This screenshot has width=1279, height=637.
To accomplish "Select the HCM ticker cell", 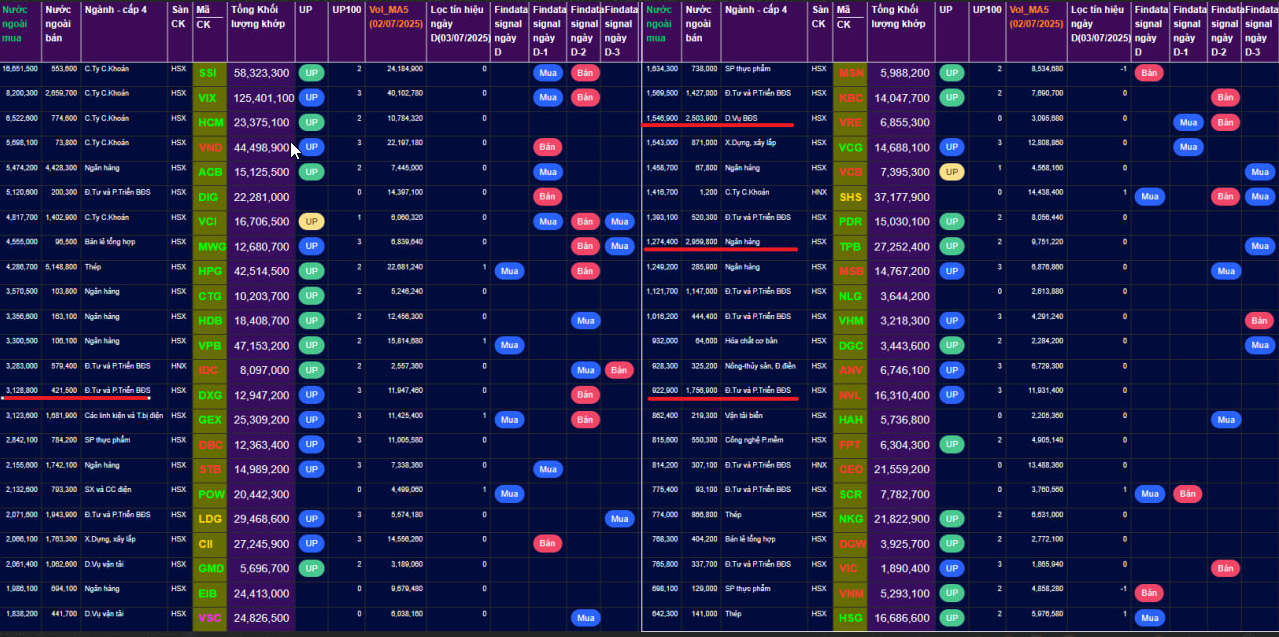I will point(210,122).
